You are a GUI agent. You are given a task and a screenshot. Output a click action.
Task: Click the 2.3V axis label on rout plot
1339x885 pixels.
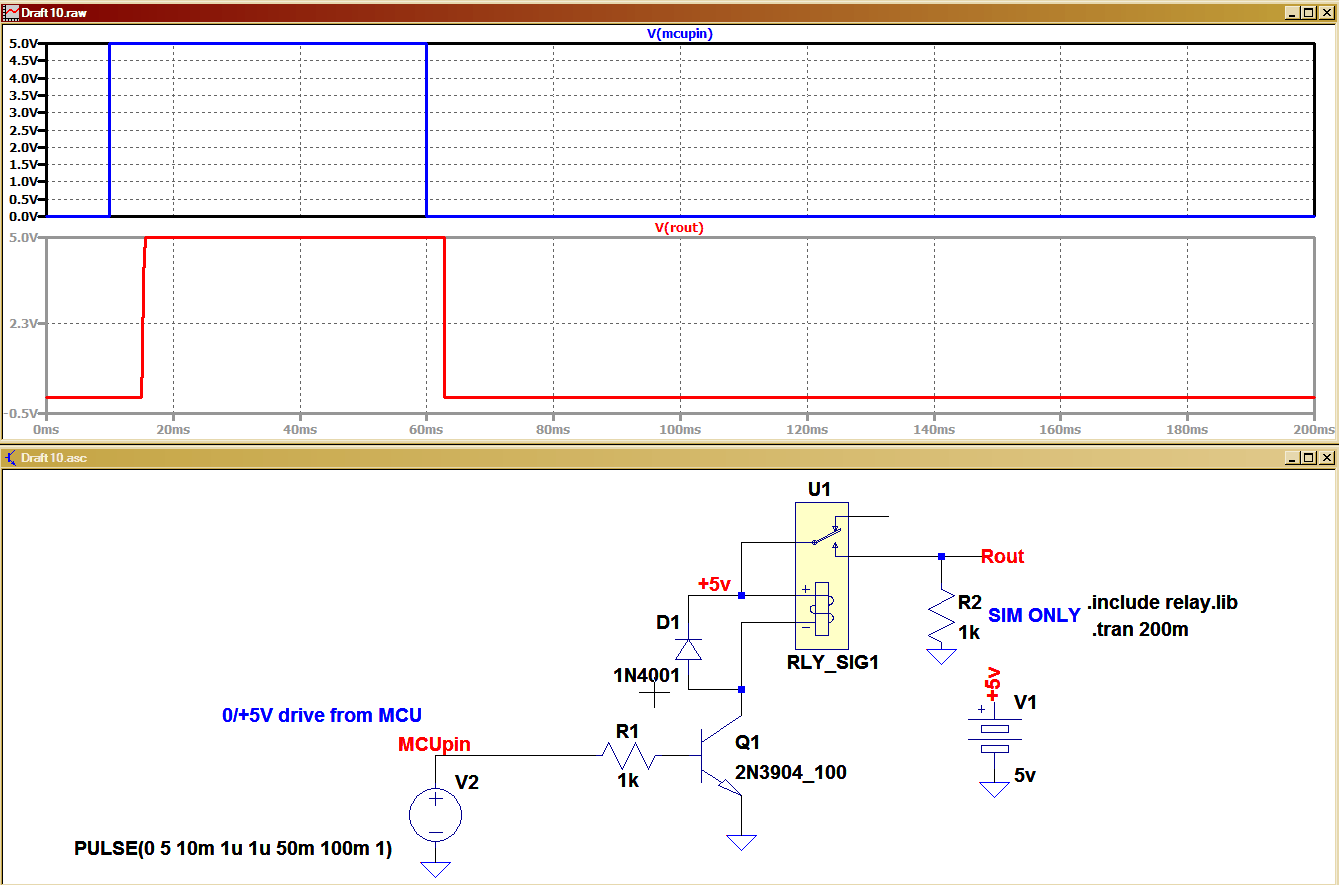coord(24,324)
